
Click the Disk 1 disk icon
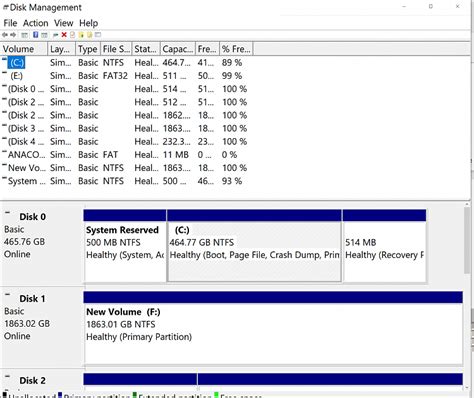click(8, 295)
